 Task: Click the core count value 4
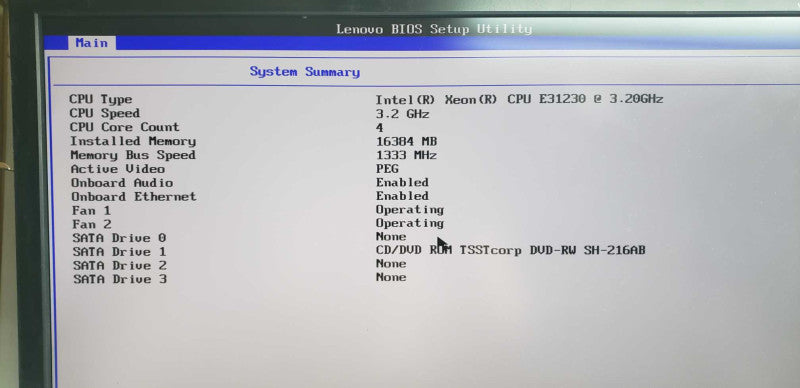[379, 128]
